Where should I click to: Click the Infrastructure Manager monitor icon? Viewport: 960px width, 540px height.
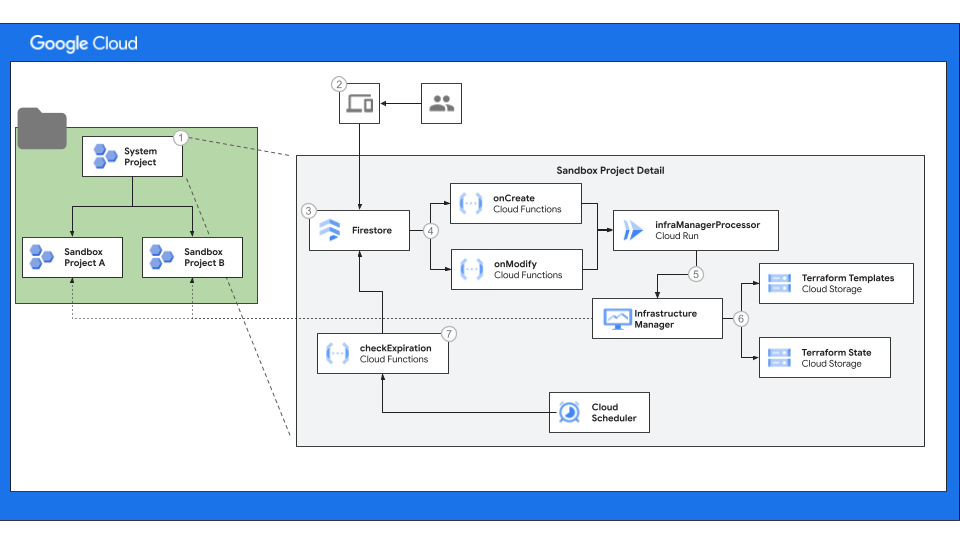click(x=617, y=319)
